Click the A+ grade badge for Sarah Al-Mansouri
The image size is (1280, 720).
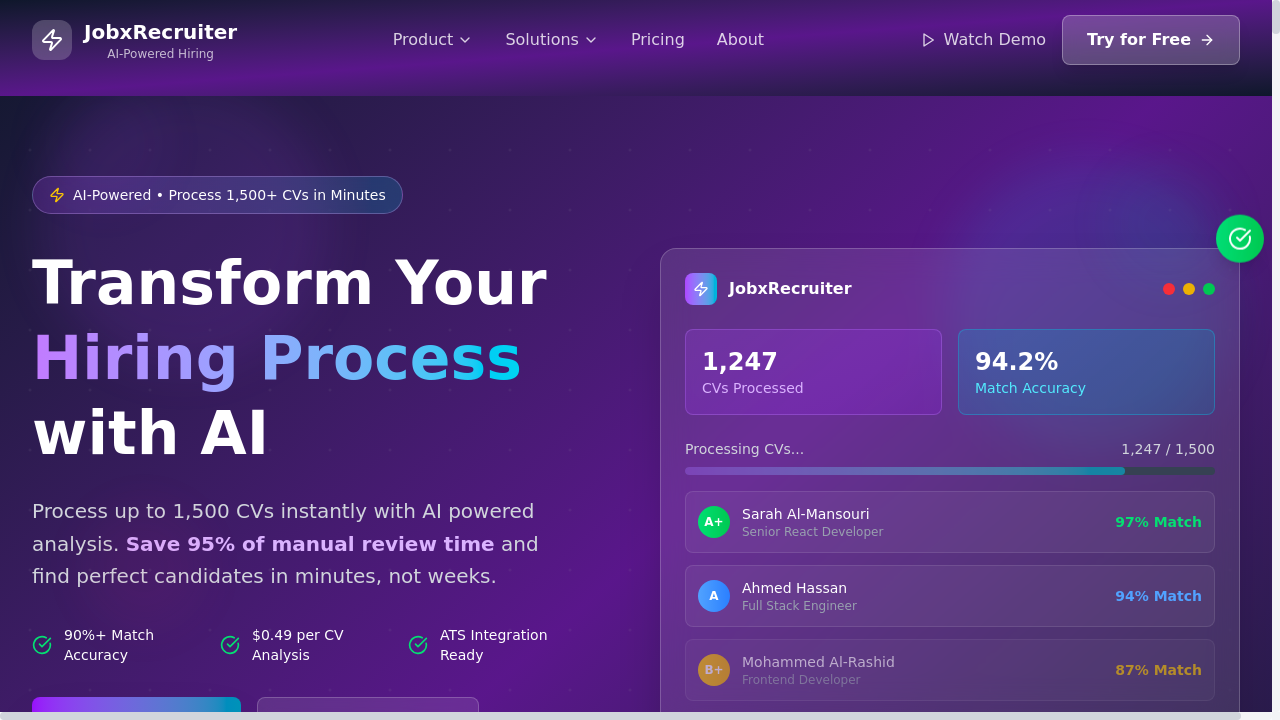tap(714, 522)
